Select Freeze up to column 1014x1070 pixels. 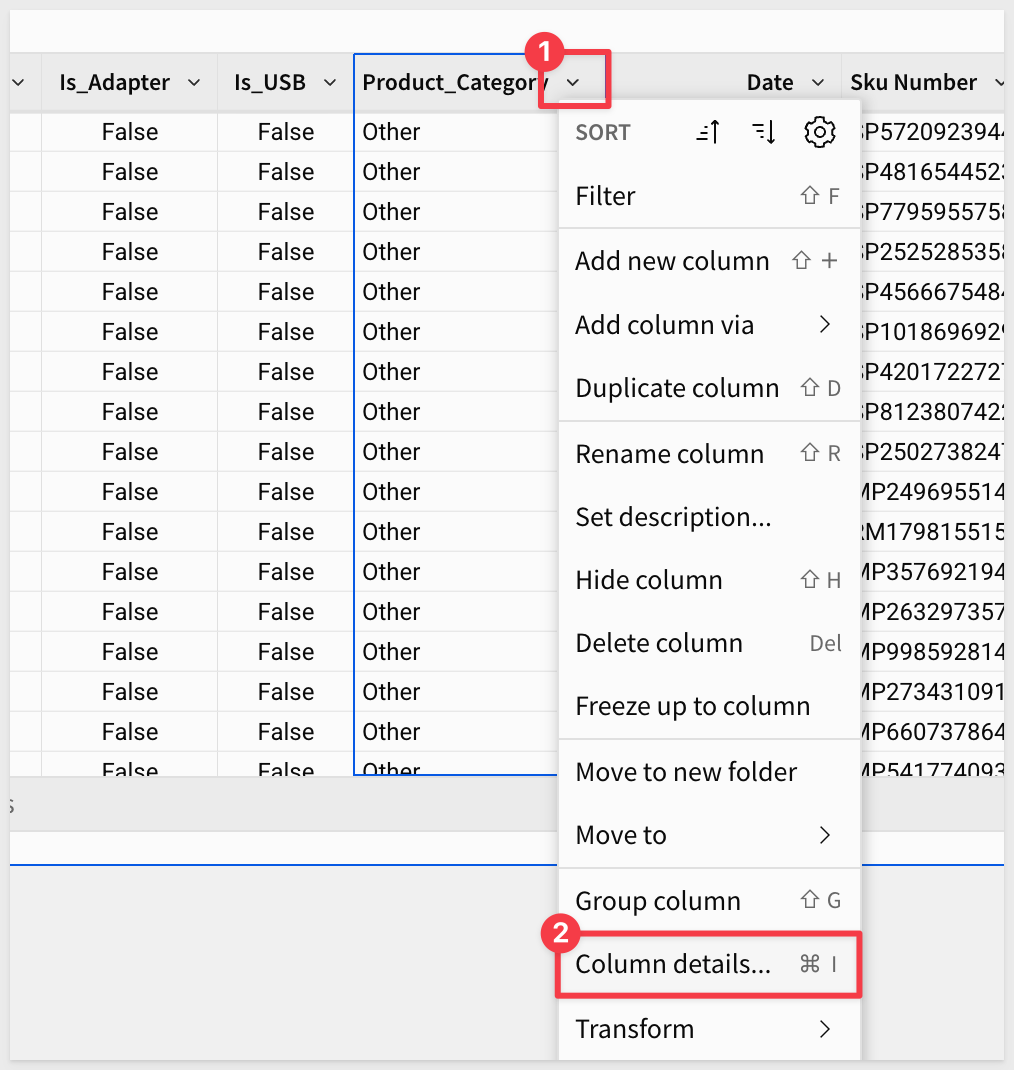[692, 706]
